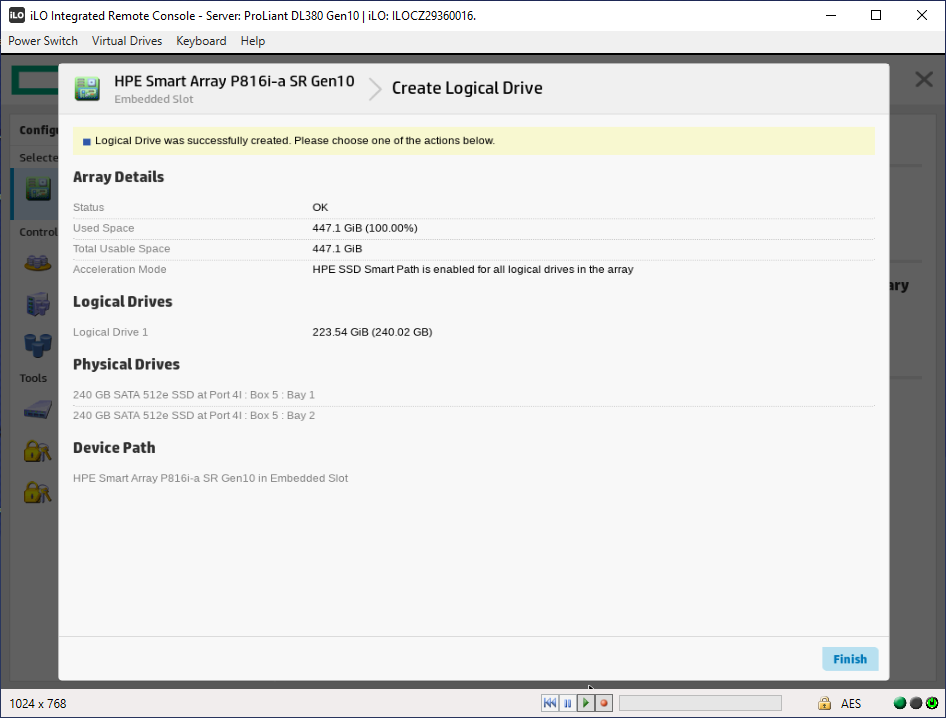Click the Tools label in sidebar
The image size is (946, 718).
click(33, 378)
